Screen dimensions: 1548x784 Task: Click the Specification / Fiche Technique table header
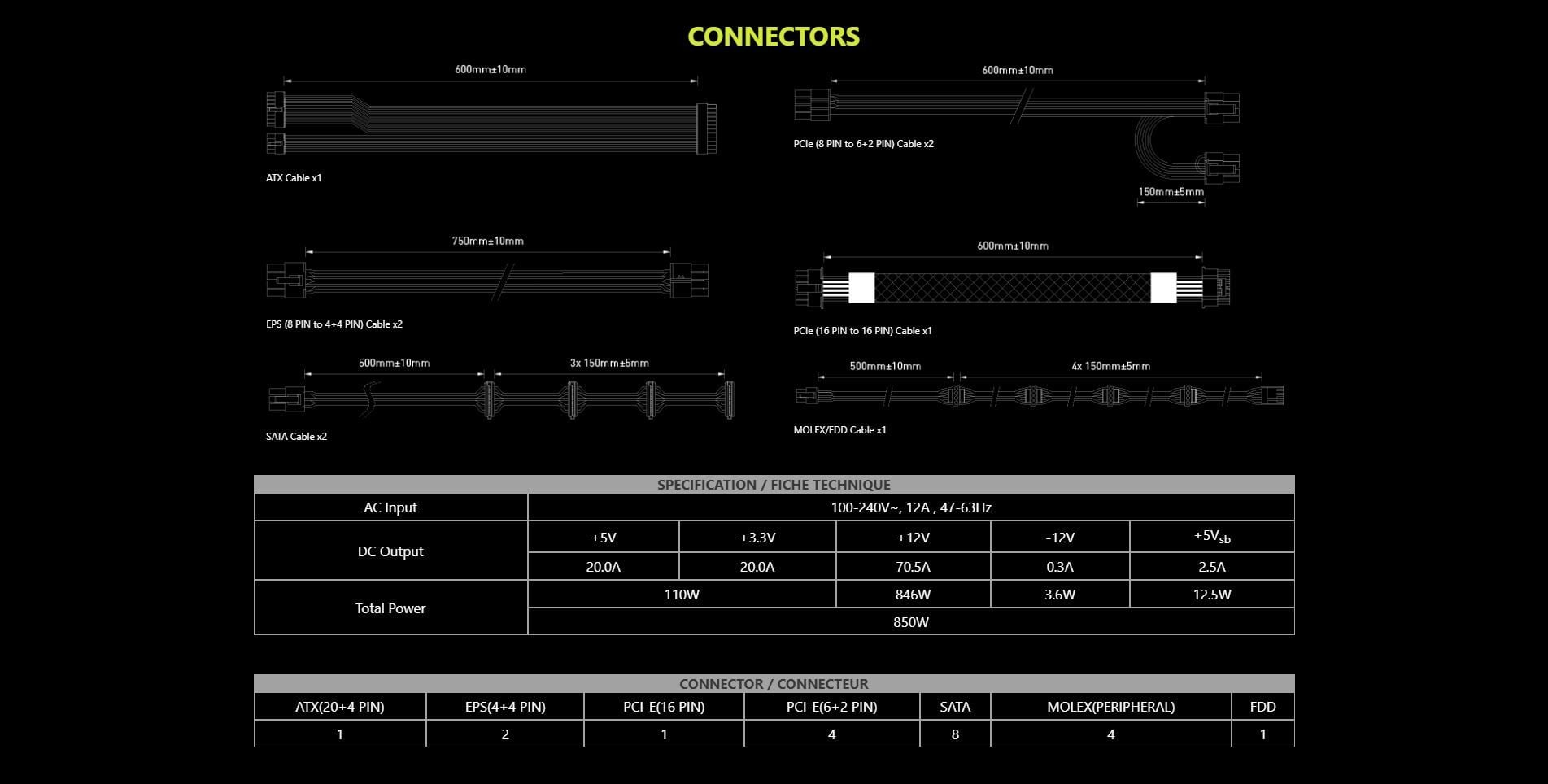[x=774, y=485]
